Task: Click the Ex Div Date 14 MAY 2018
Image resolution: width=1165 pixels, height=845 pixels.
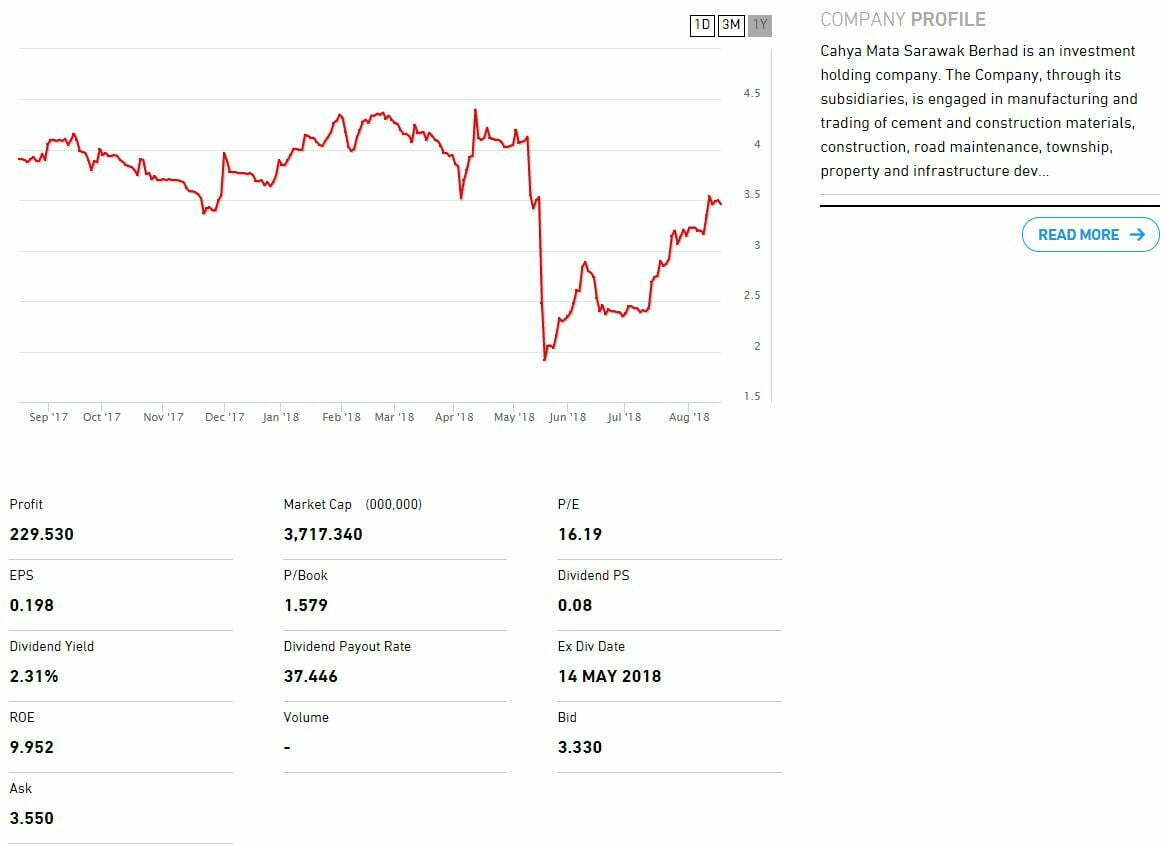Action: pyautogui.click(x=609, y=676)
